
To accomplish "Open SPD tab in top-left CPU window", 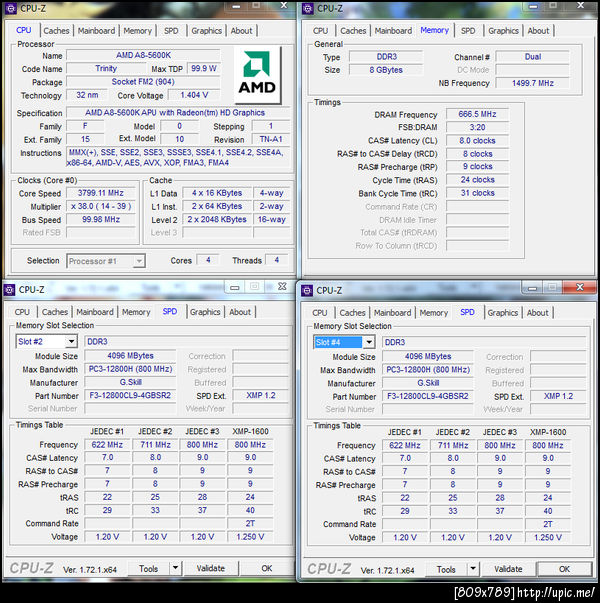I will [171, 31].
